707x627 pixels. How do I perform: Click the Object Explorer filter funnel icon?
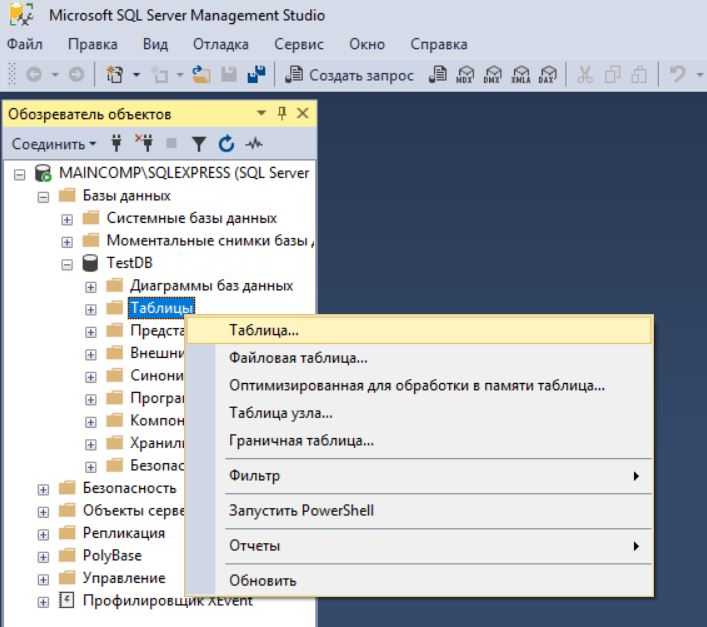(x=198, y=144)
